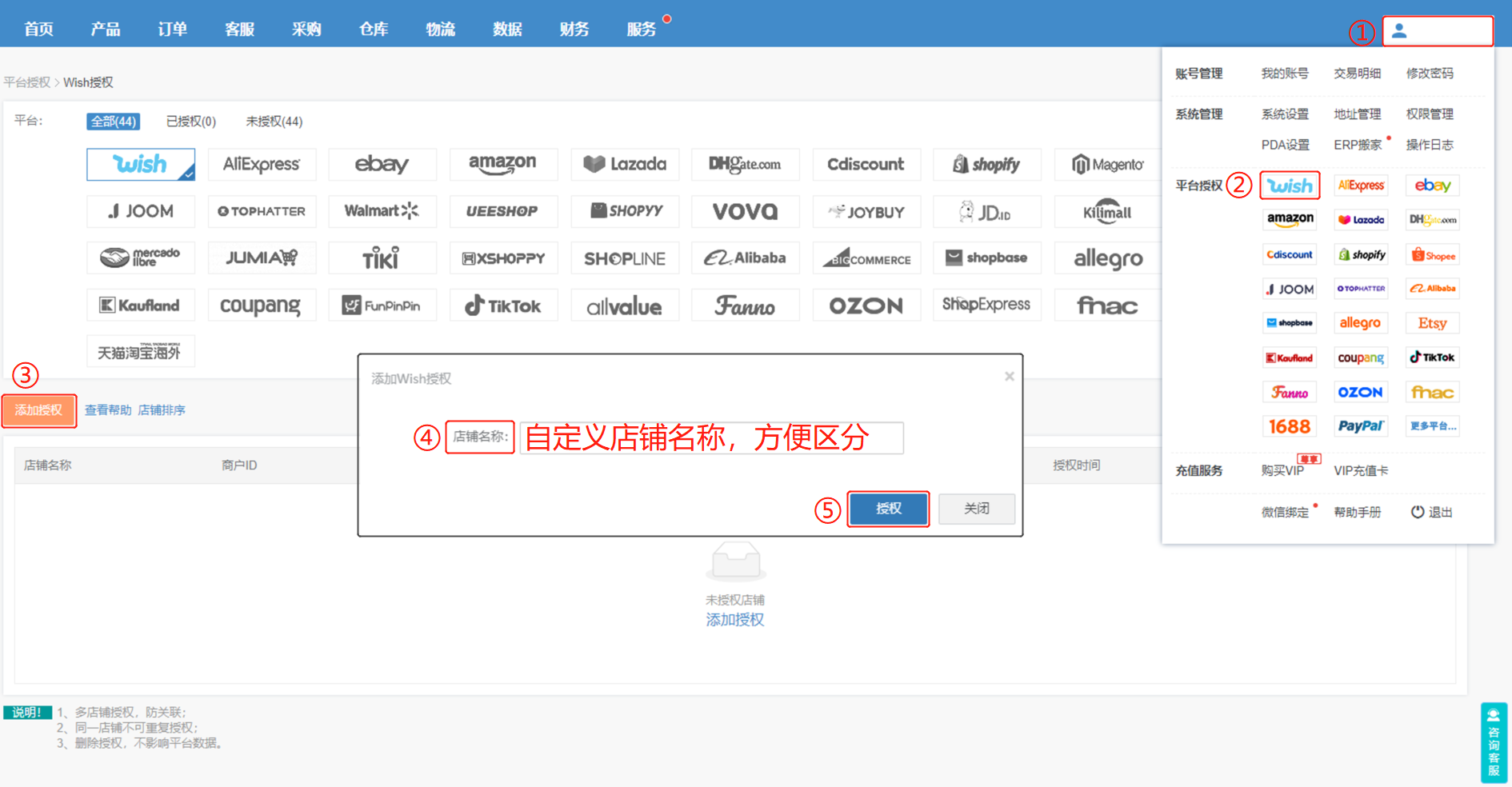
Task: Open 权限管理 in the panel
Action: (x=1430, y=114)
